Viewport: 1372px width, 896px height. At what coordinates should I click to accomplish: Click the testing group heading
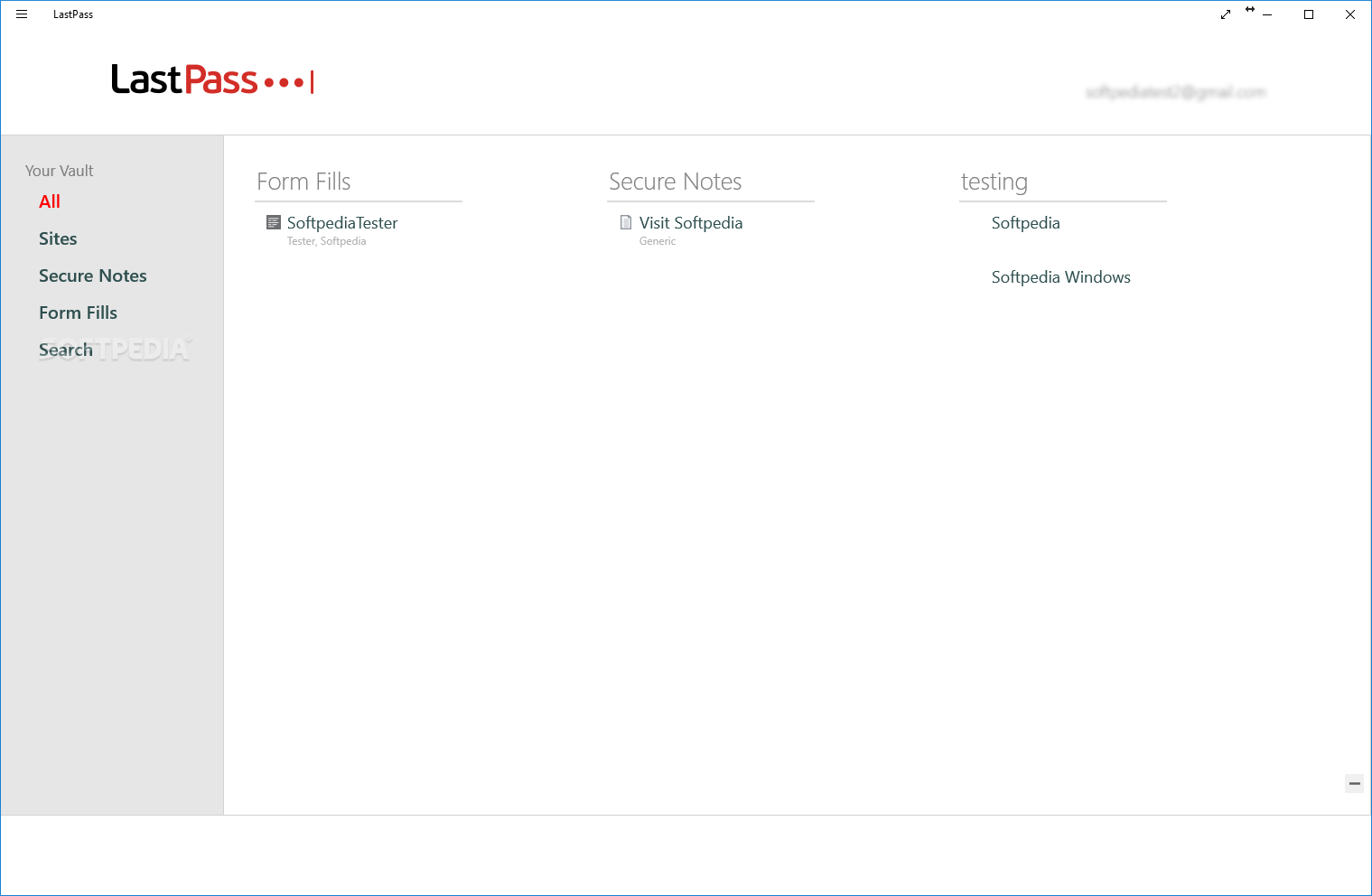[x=994, y=182]
